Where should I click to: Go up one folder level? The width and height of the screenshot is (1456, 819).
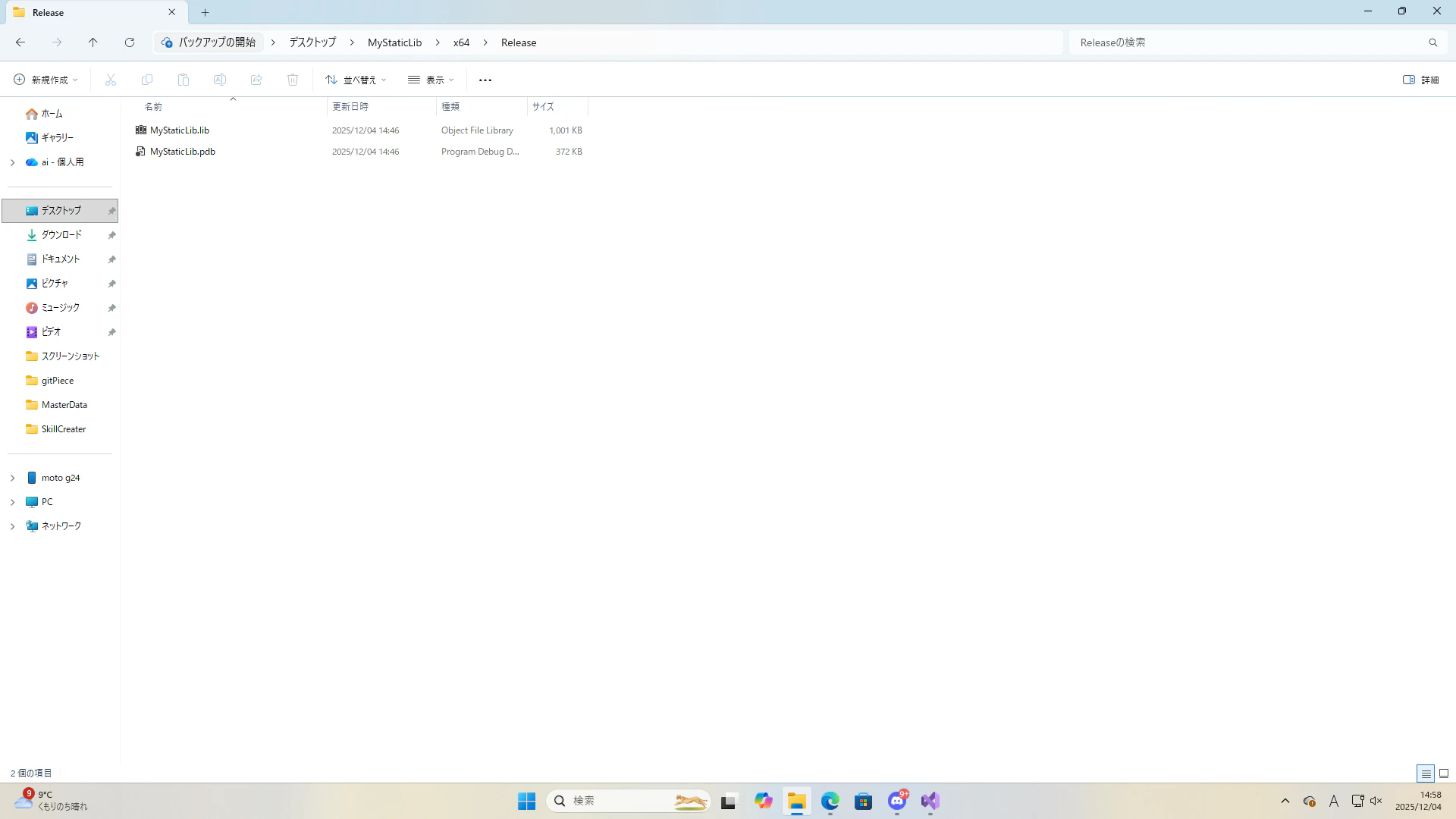coord(93,42)
